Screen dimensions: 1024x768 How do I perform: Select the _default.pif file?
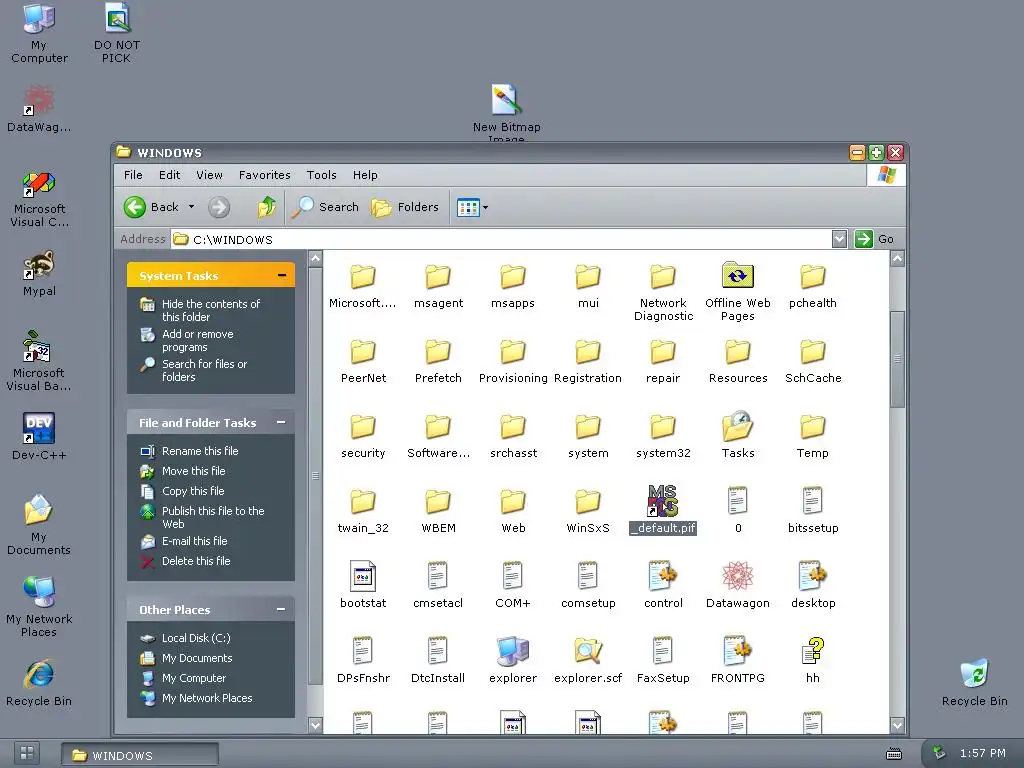(663, 510)
